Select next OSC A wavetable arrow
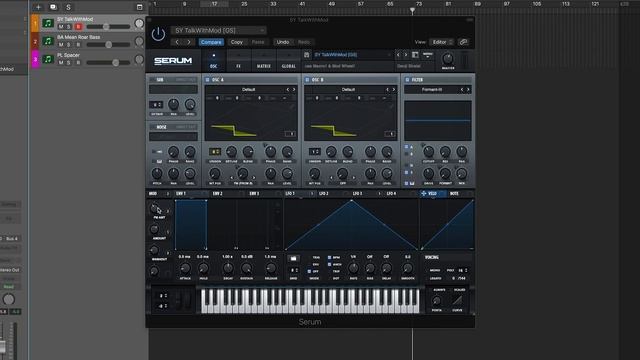 (x=294, y=89)
